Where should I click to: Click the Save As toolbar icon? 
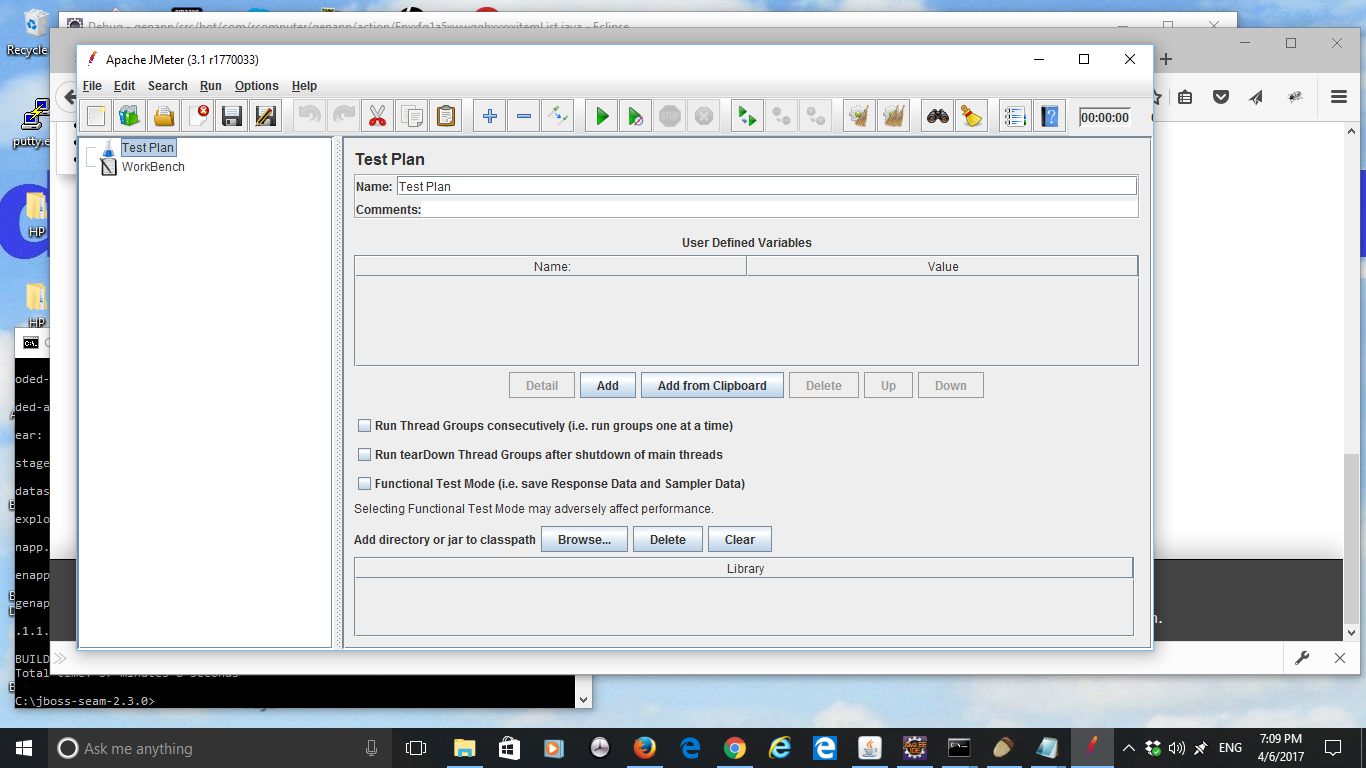tap(266, 116)
